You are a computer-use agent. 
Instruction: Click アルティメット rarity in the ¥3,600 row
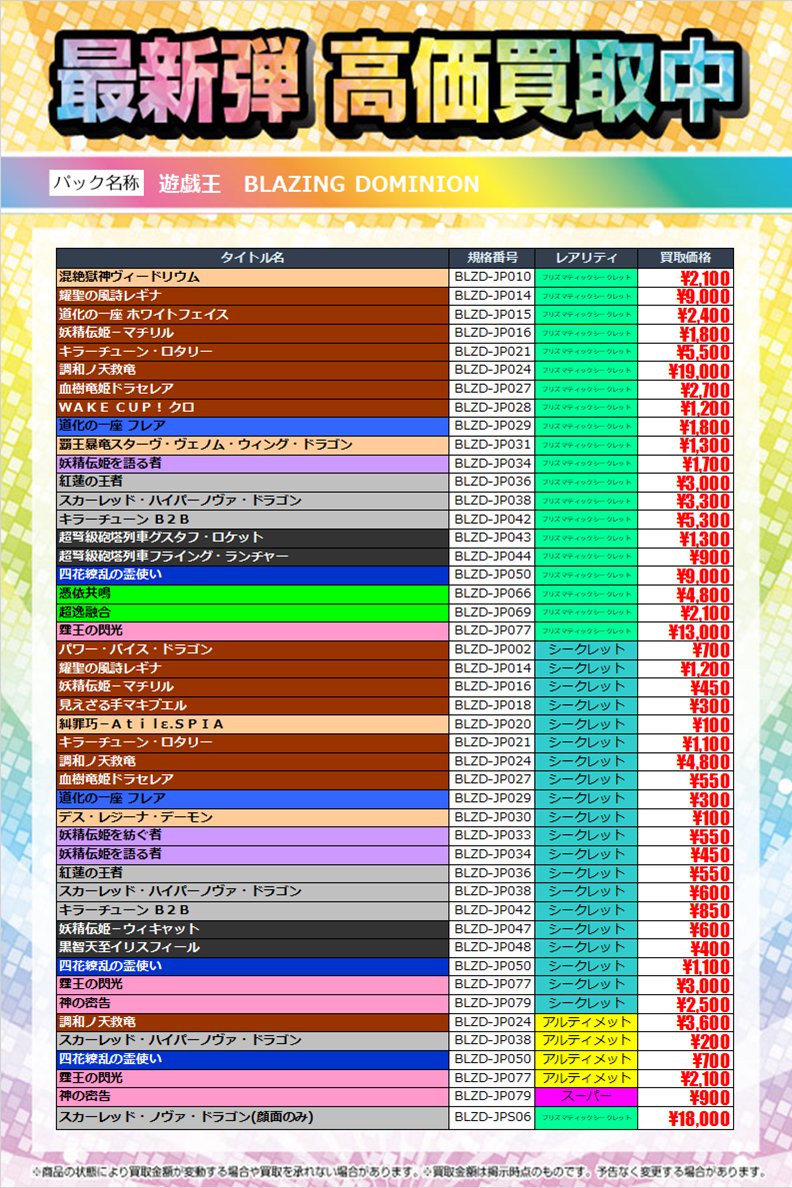point(586,1022)
